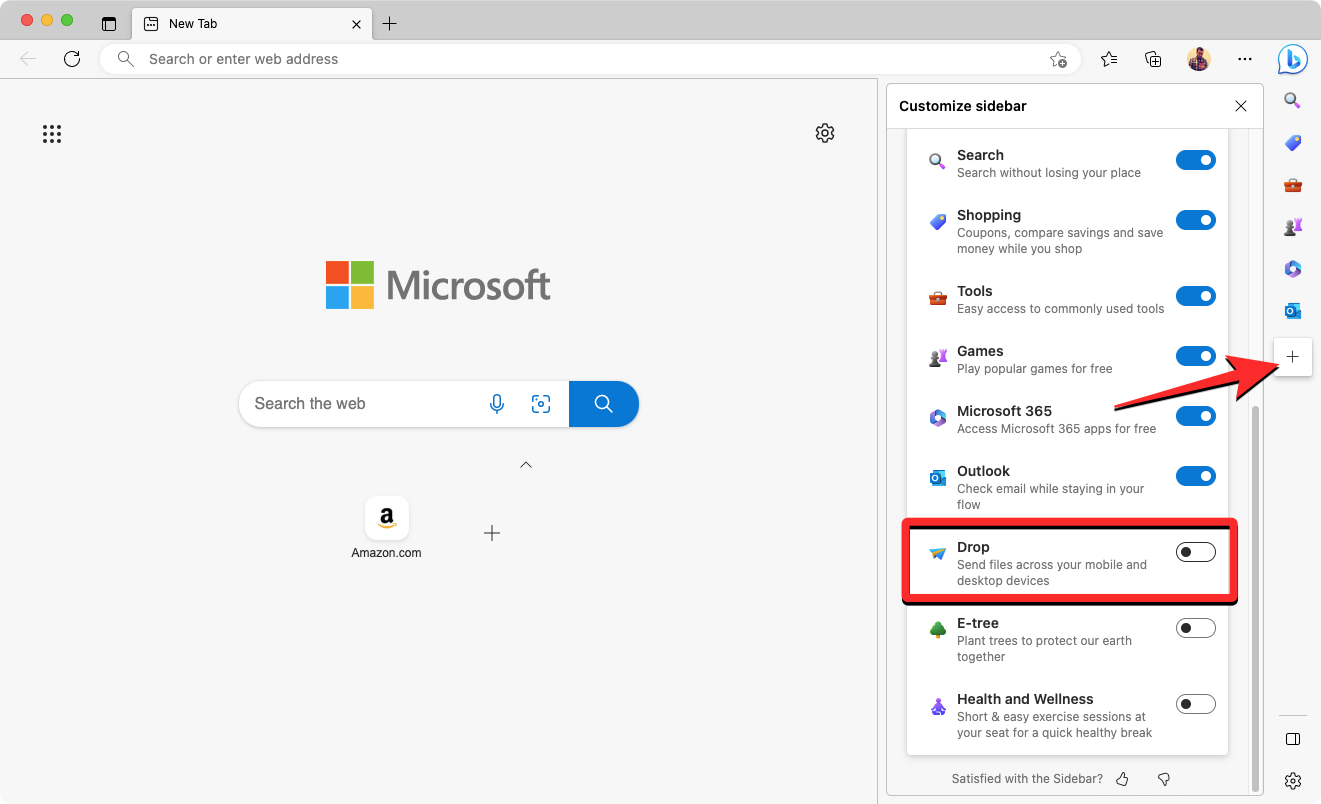
Task: Click the Customize sidebar panel scrollbar
Action: pyautogui.click(x=1257, y=590)
